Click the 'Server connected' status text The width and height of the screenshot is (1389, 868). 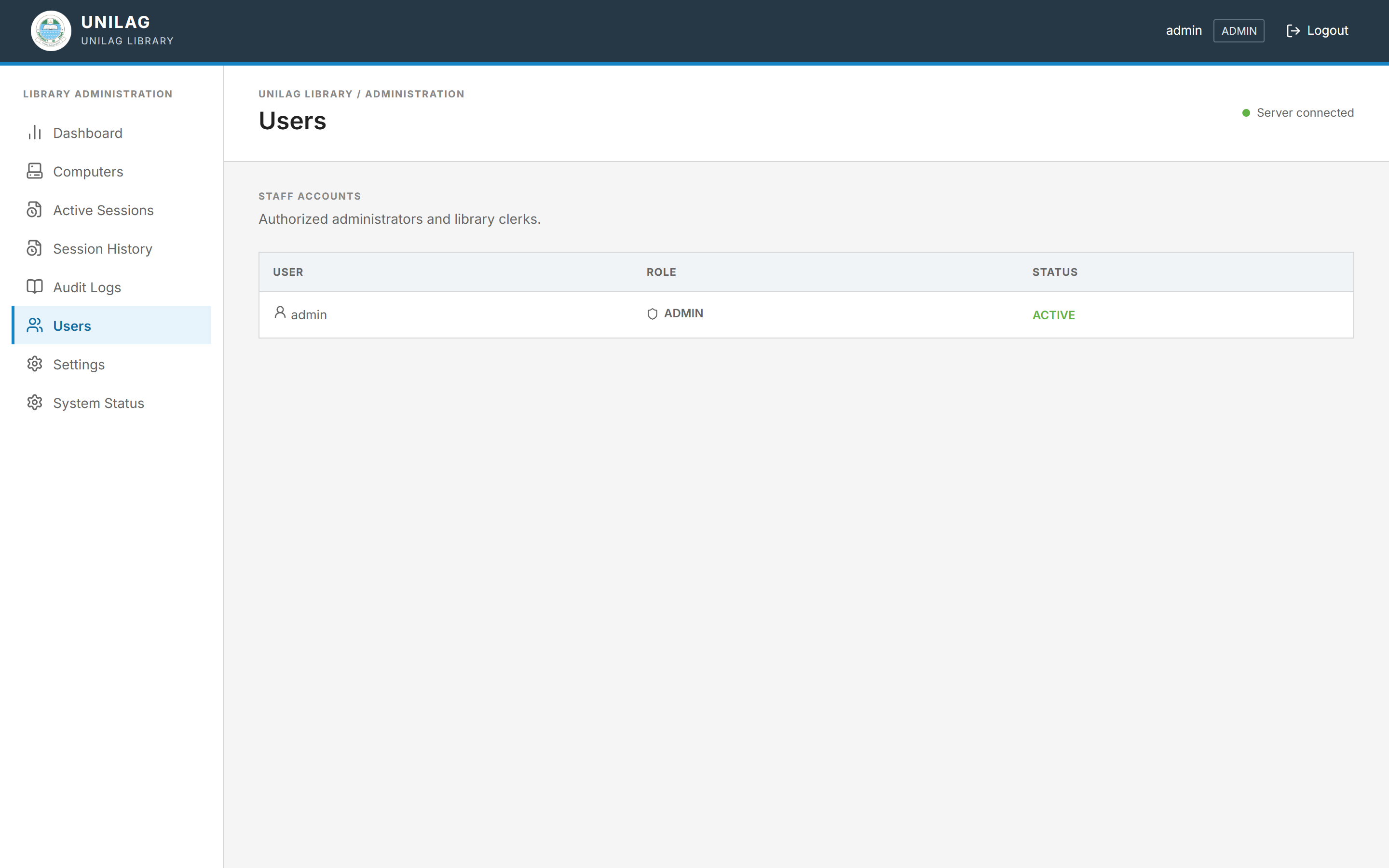pyautogui.click(x=1305, y=113)
